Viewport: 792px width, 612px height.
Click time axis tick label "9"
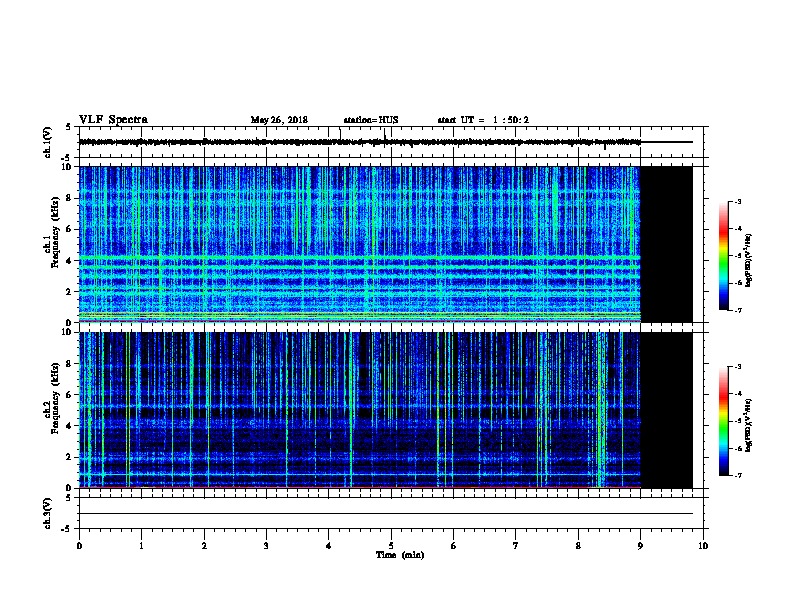pyautogui.click(x=640, y=546)
